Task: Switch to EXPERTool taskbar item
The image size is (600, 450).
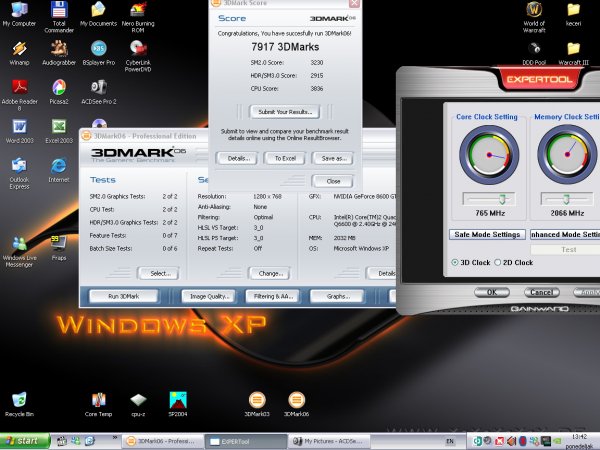Action: pos(245,441)
